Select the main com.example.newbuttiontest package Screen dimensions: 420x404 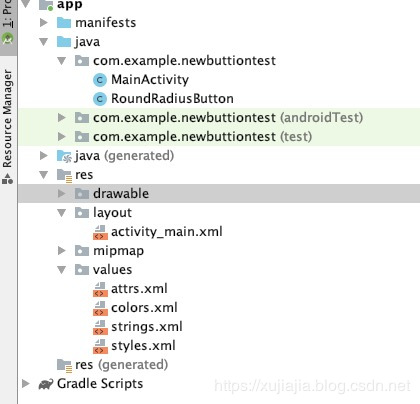(184, 61)
